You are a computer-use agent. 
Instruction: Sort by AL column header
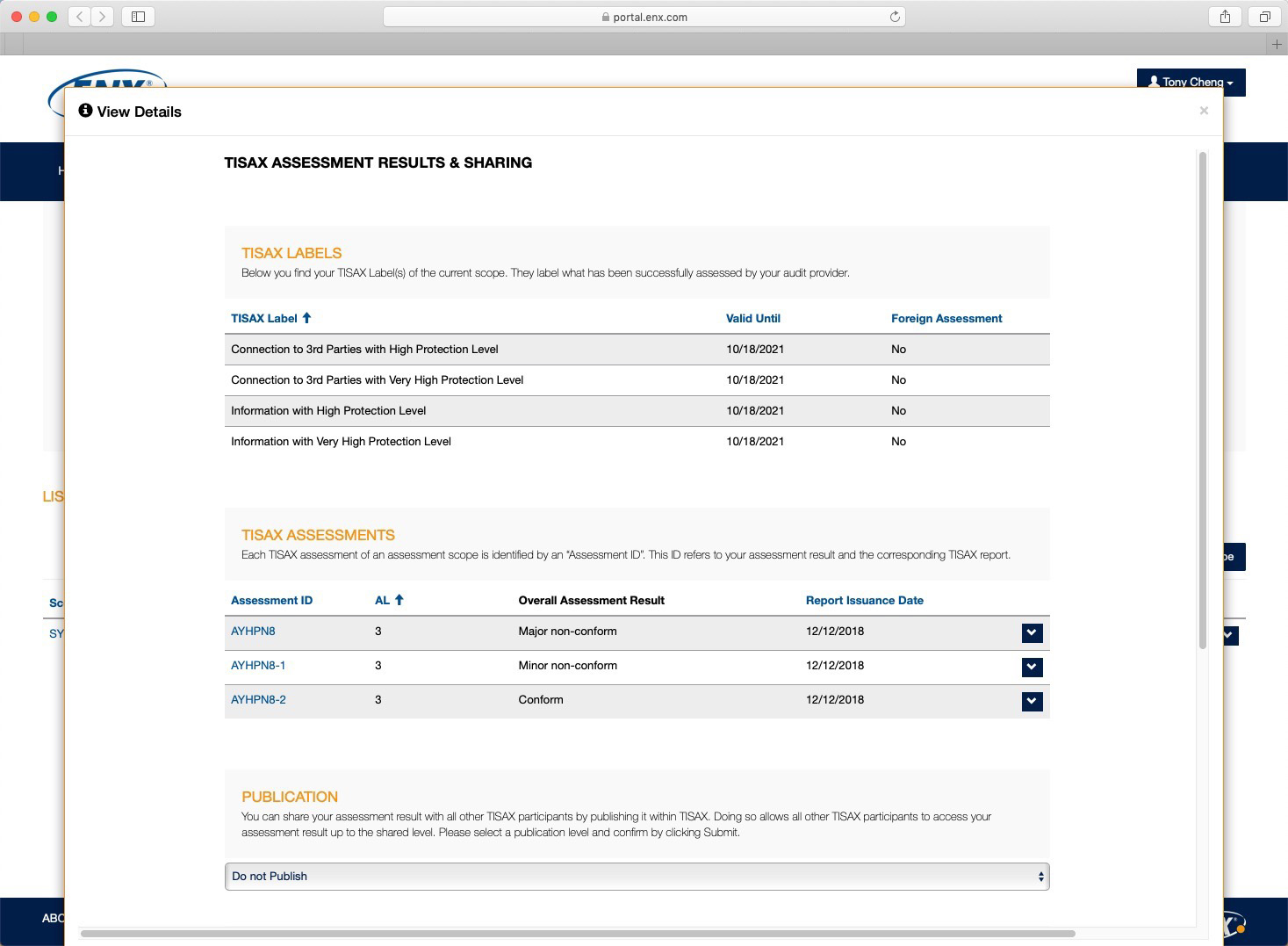[x=382, y=600]
